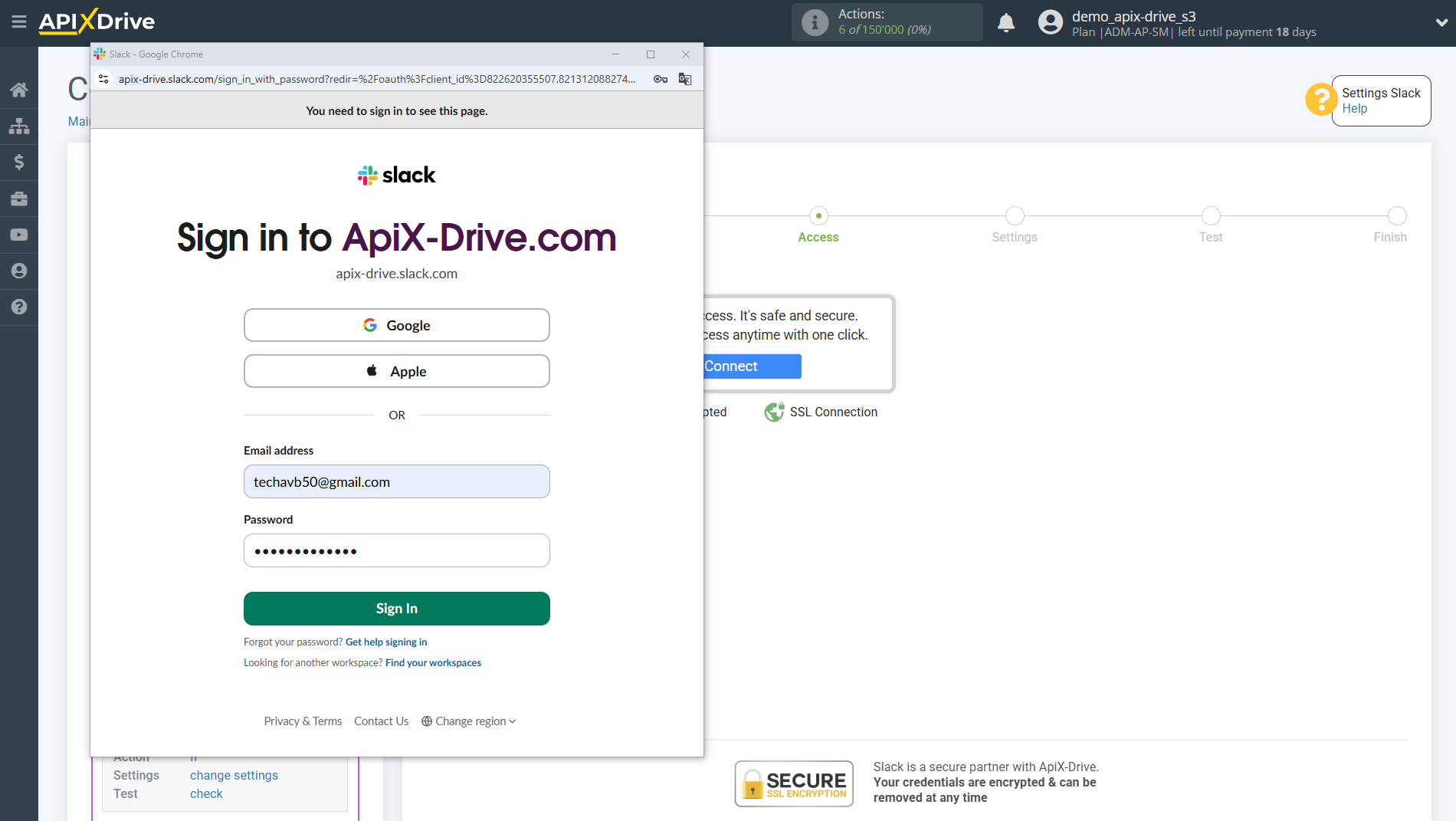Click the green Sign In button
Viewport: 1456px width, 821px height.
[396, 609]
